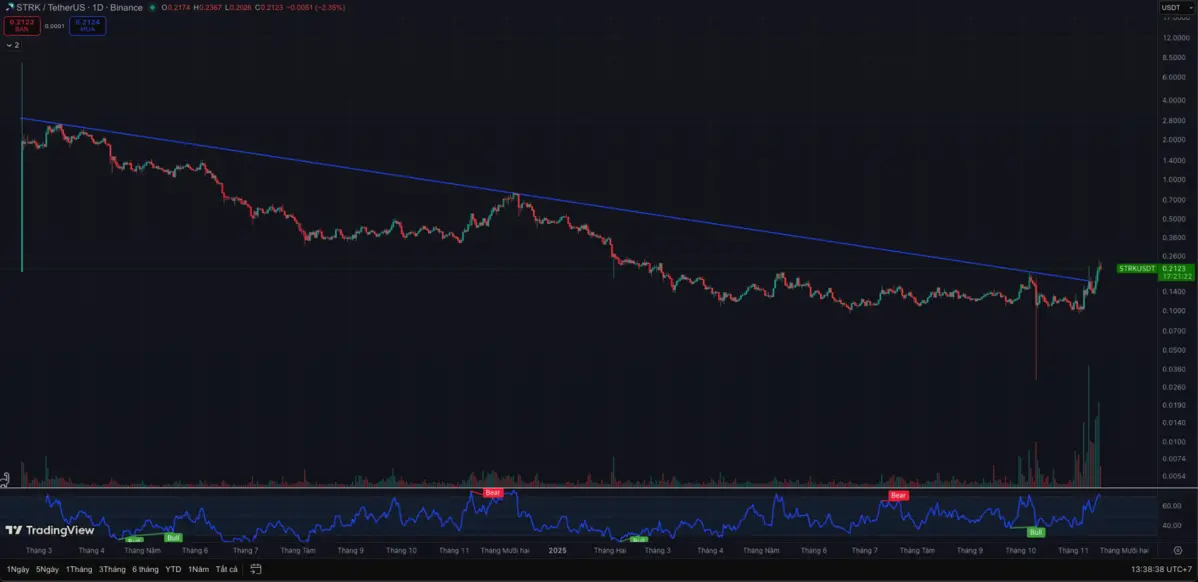Open the go-to-date calendar icon
Viewport: 1198px width, 582px height.
256,568
